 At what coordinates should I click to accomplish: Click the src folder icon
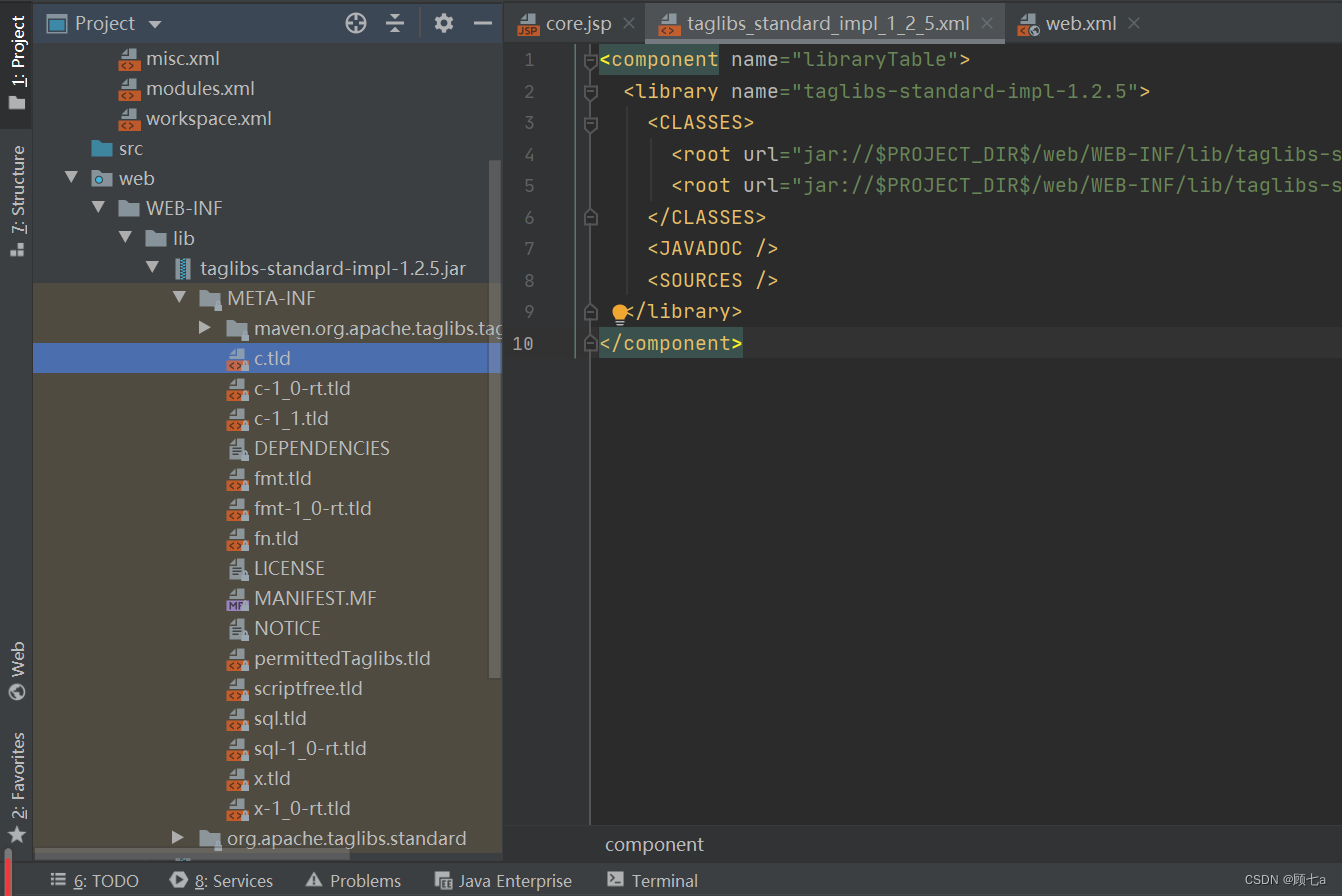point(102,149)
